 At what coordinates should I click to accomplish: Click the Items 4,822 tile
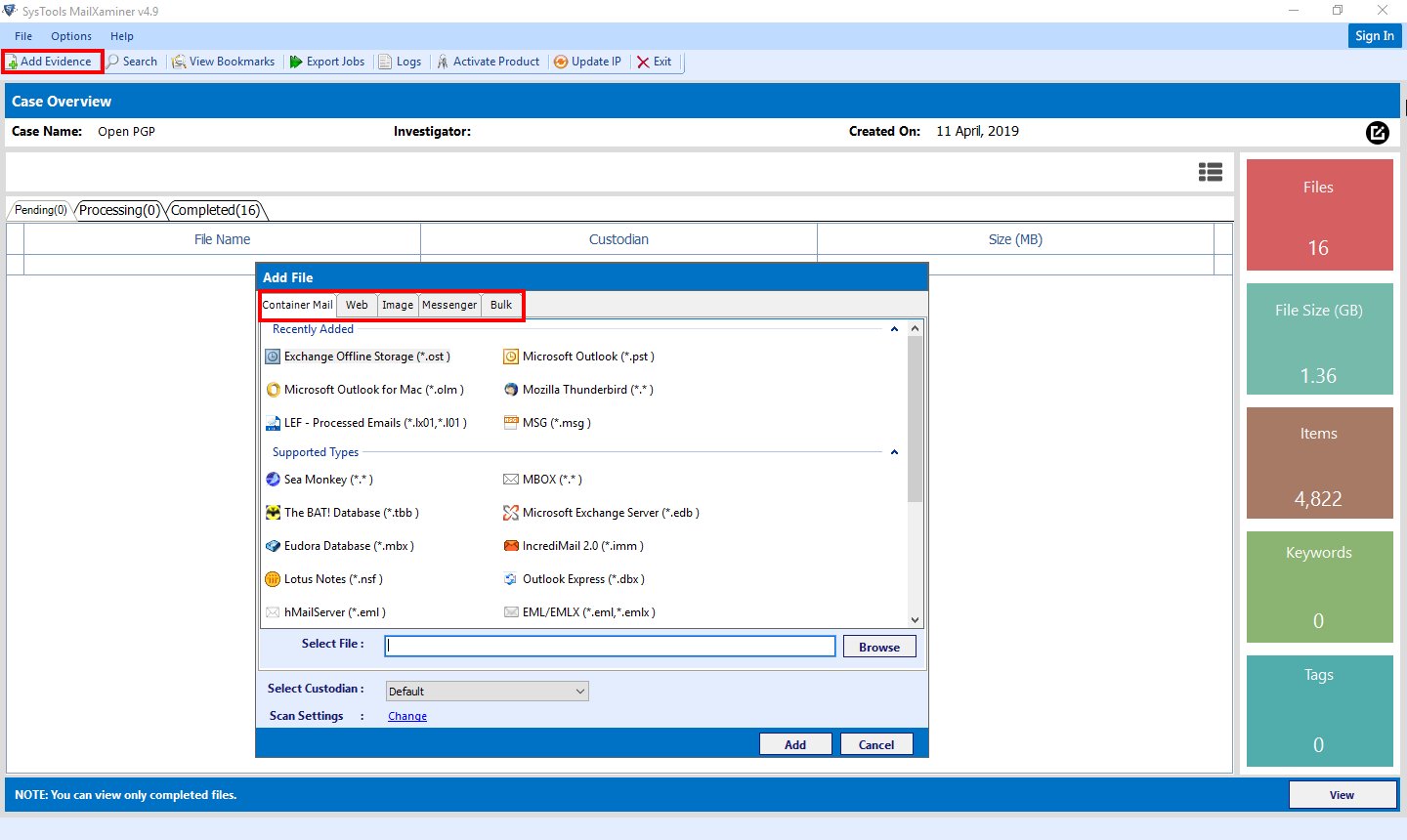tap(1319, 463)
